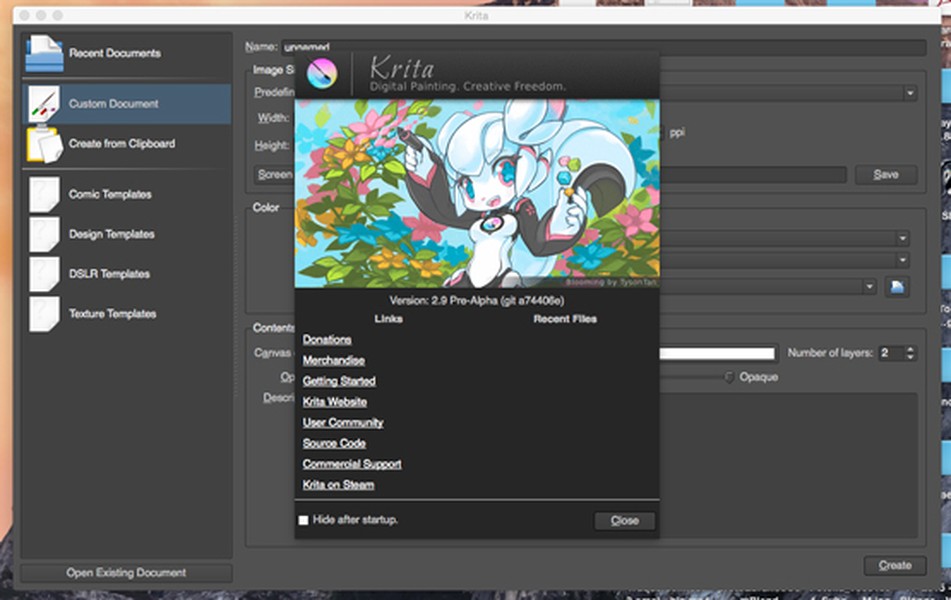Select the DSLR Templates icon
Image resolution: width=951 pixels, height=600 pixels.
coord(43,274)
